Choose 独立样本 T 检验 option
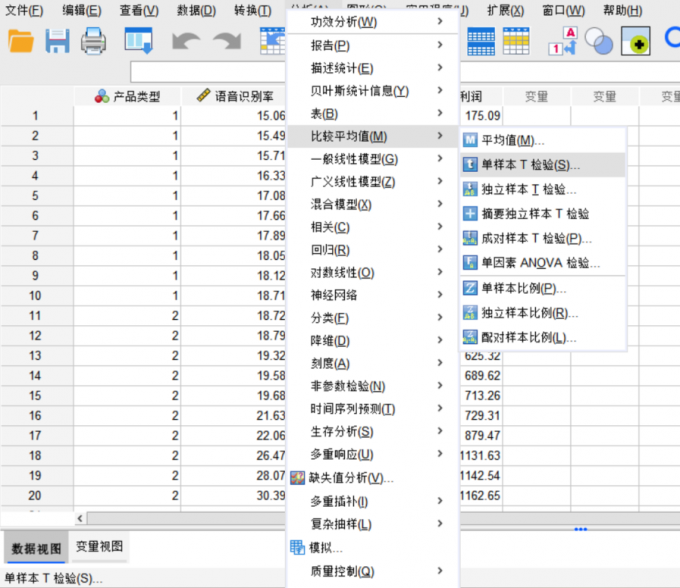 coord(528,189)
